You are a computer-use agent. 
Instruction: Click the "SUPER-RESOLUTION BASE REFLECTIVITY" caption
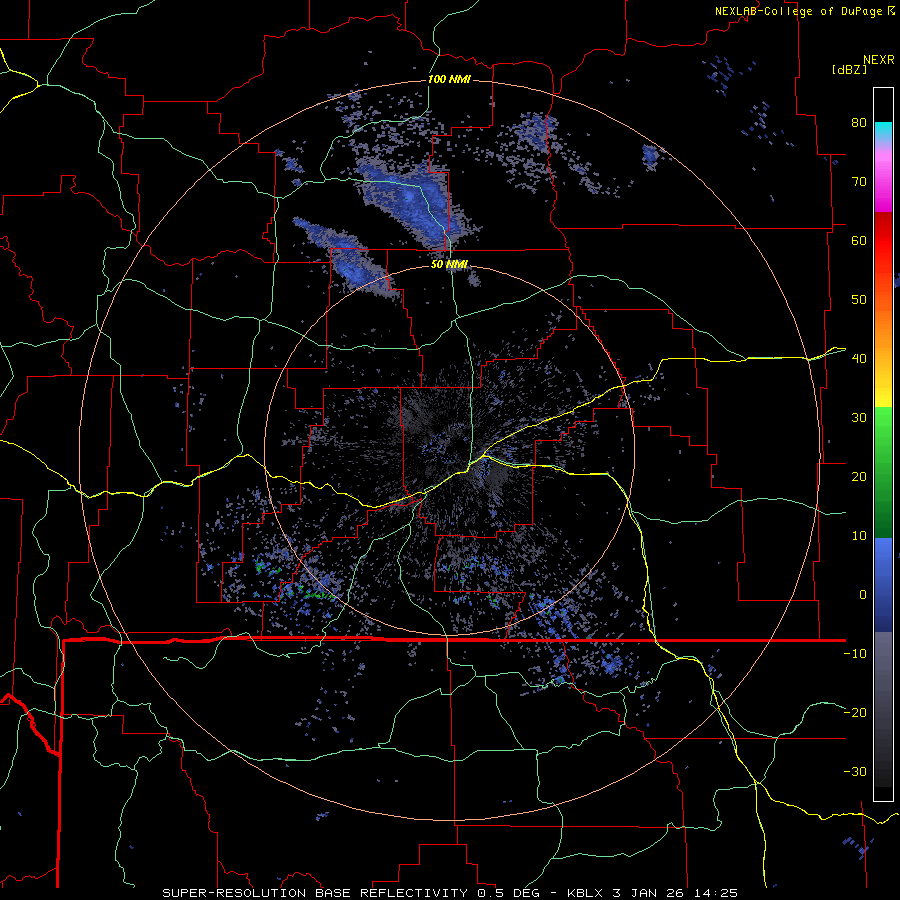315,893
